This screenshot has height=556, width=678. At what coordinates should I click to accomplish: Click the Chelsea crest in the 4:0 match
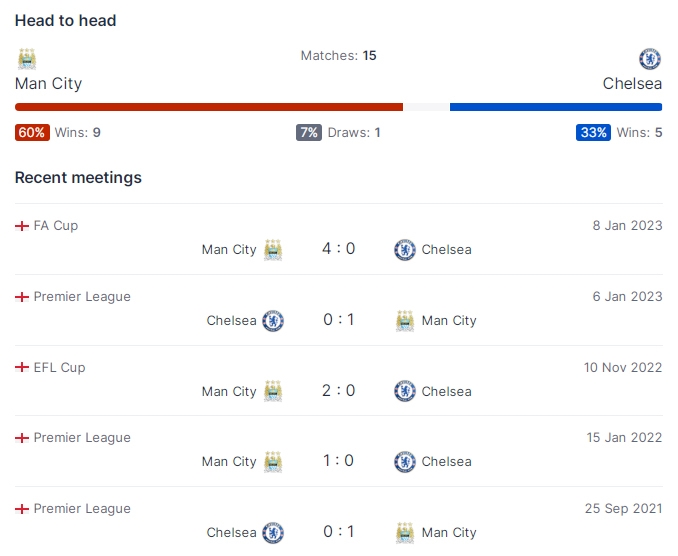pyautogui.click(x=405, y=250)
